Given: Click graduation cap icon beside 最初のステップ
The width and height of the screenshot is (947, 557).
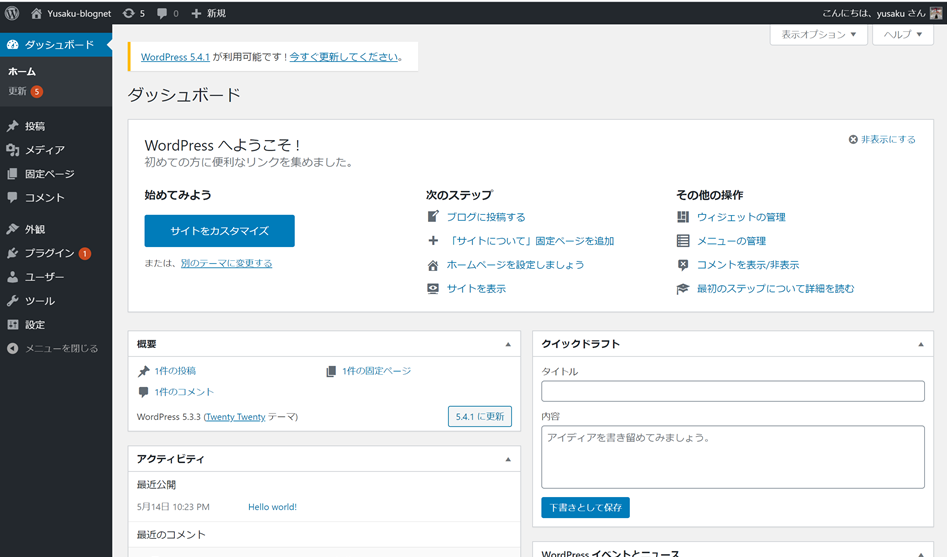Looking at the screenshot, I should tap(683, 289).
